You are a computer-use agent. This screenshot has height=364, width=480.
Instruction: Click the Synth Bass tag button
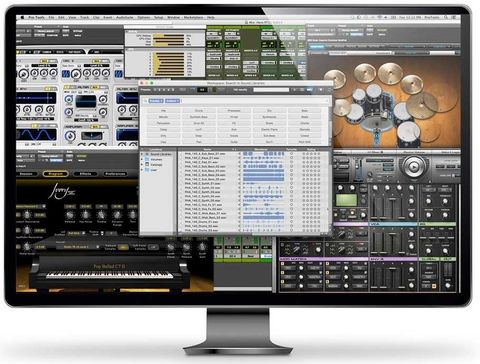pos(199,117)
